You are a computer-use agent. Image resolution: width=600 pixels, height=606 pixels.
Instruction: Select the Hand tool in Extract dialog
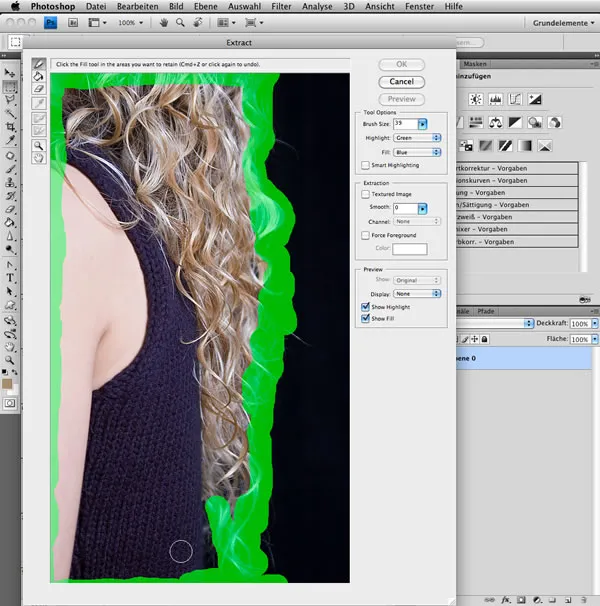(x=39, y=158)
